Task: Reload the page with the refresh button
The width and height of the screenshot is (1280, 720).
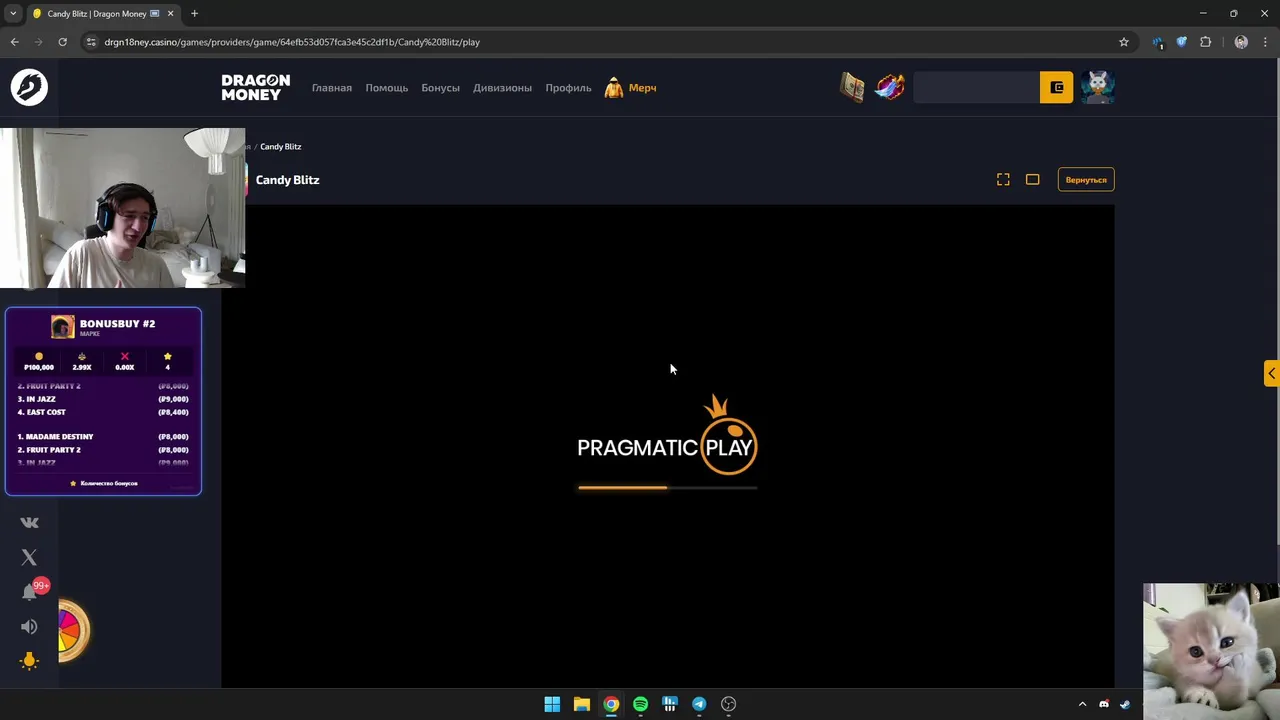Action: click(x=62, y=42)
